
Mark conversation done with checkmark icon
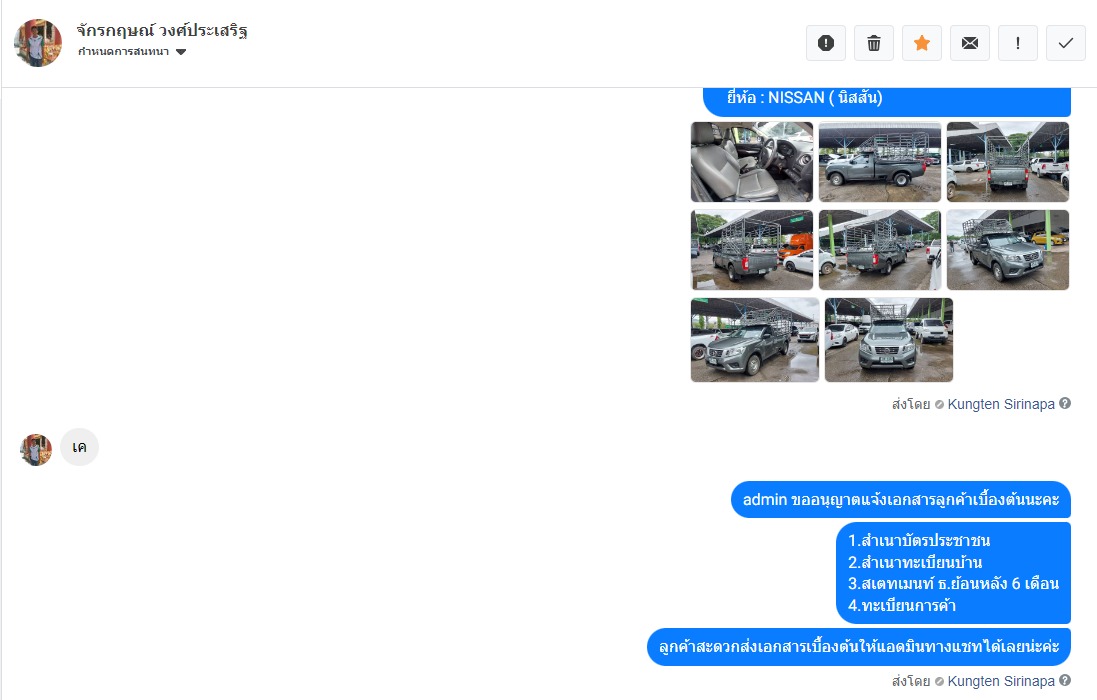[x=1066, y=43]
